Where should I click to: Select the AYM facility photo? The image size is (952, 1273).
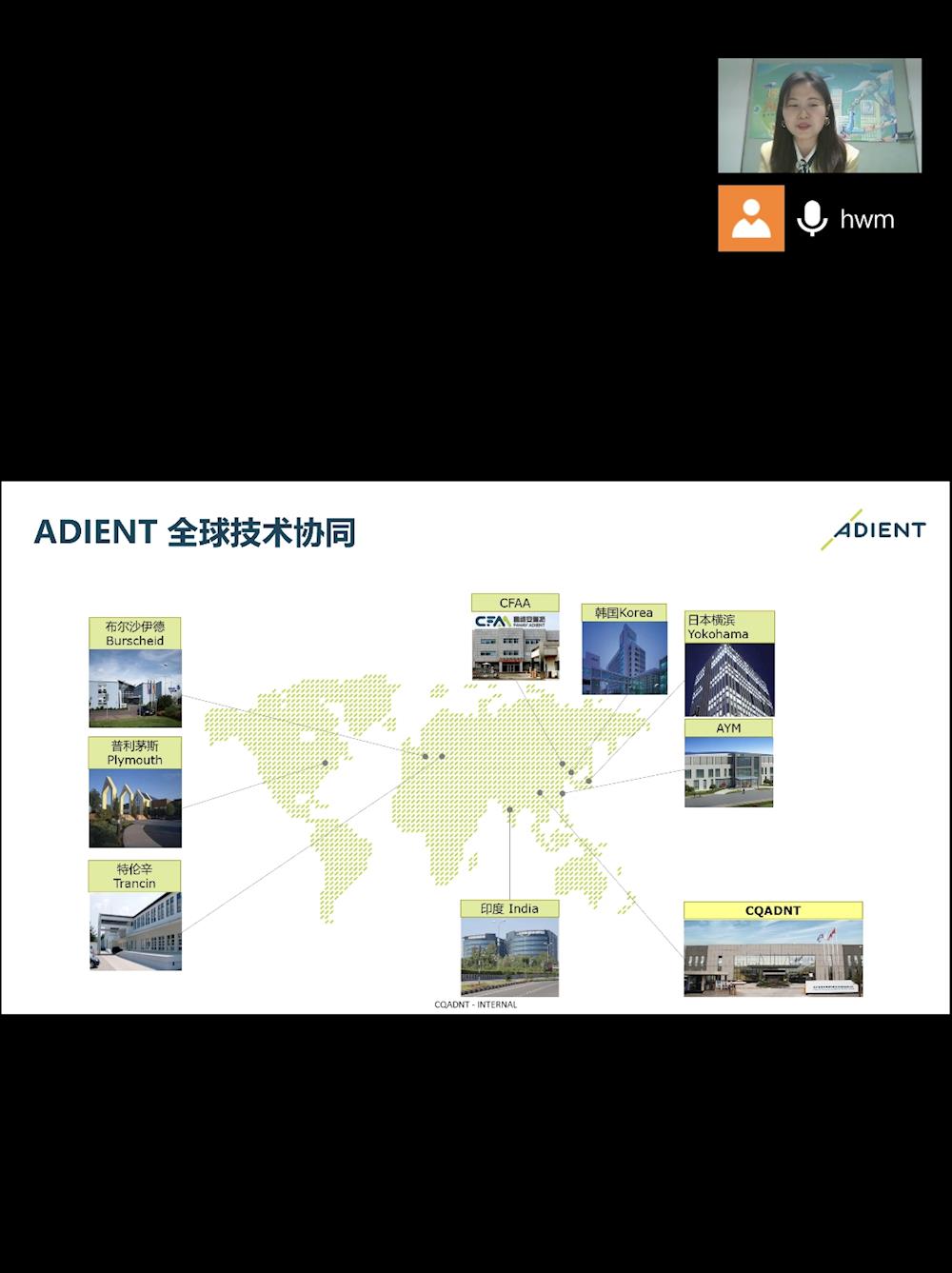(x=728, y=772)
